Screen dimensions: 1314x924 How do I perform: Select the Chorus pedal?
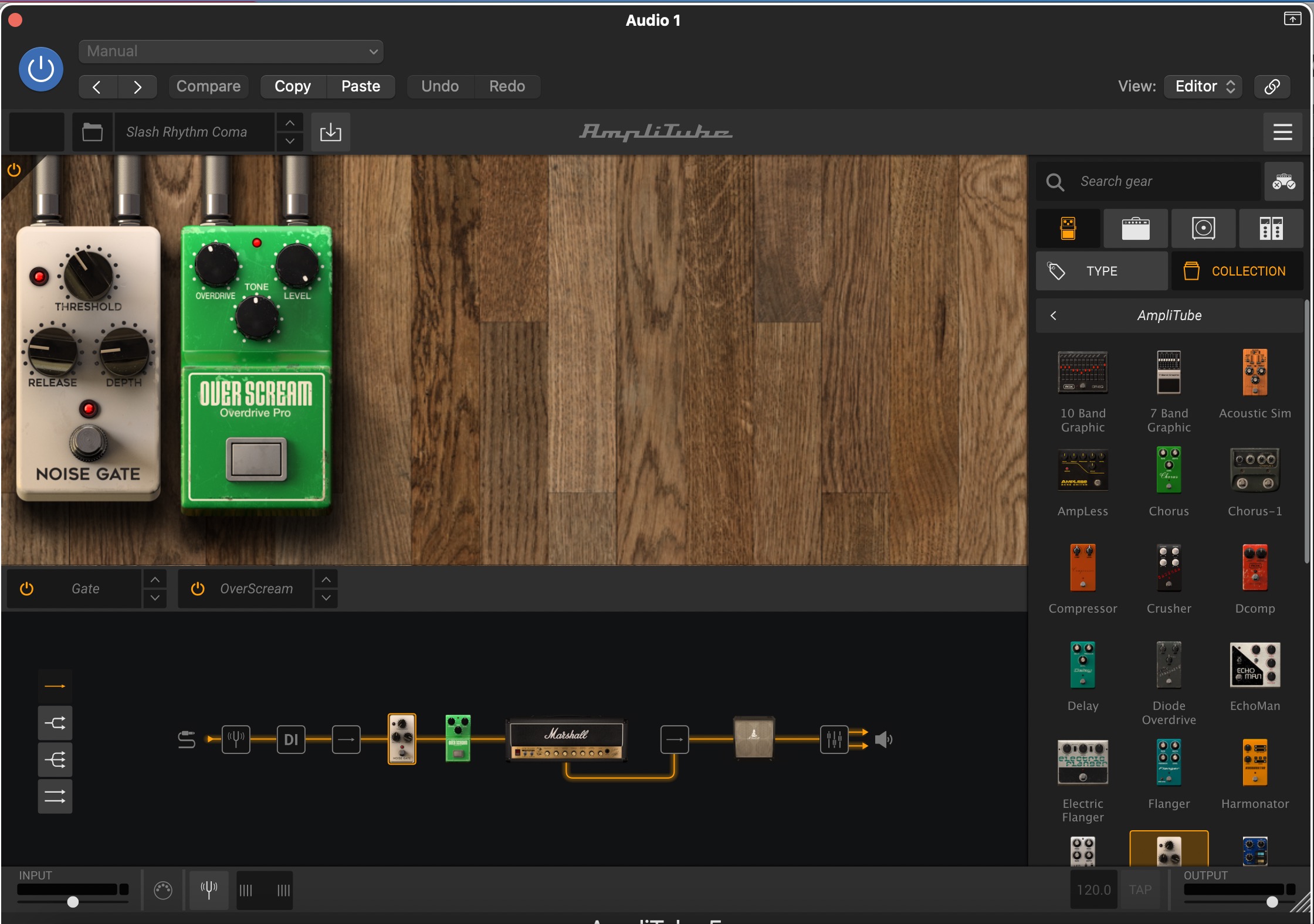pos(1169,483)
